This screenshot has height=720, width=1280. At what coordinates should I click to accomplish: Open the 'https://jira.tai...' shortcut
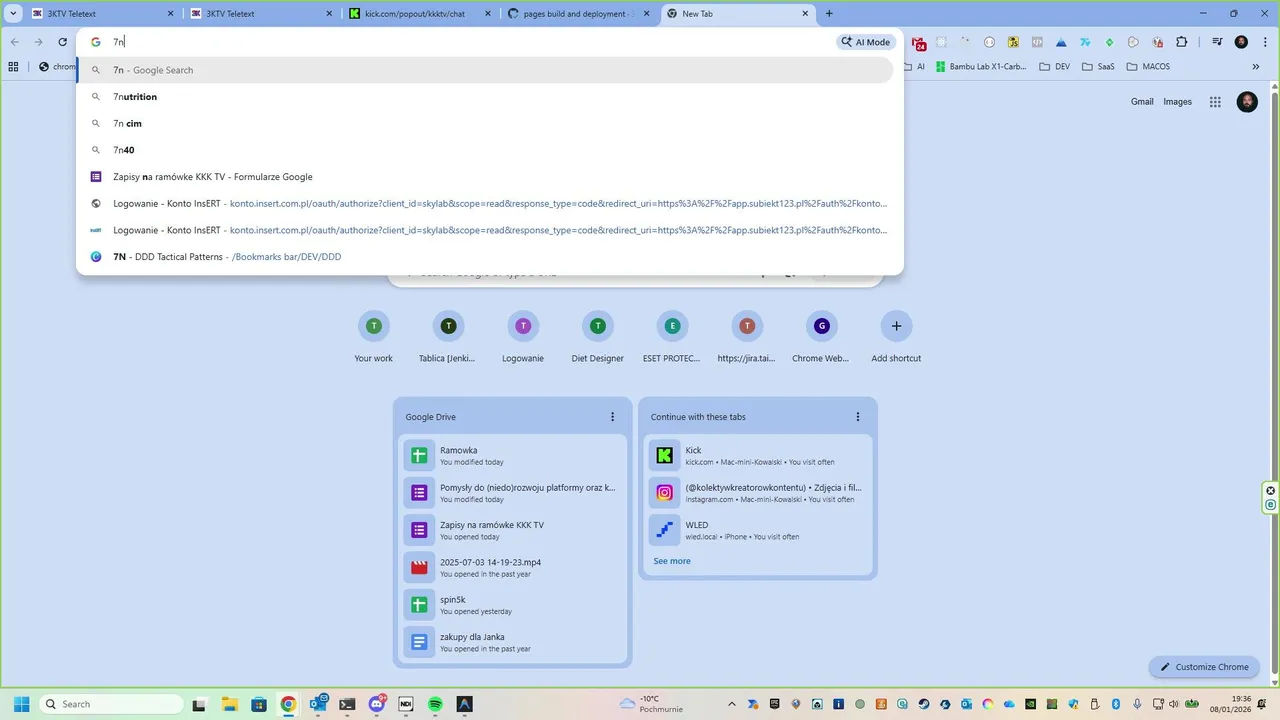[x=746, y=336]
